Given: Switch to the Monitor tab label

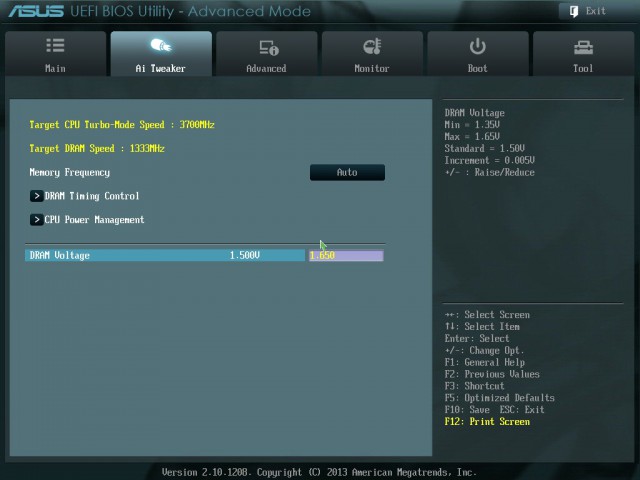Looking at the screenshot, I should [372, 68].
